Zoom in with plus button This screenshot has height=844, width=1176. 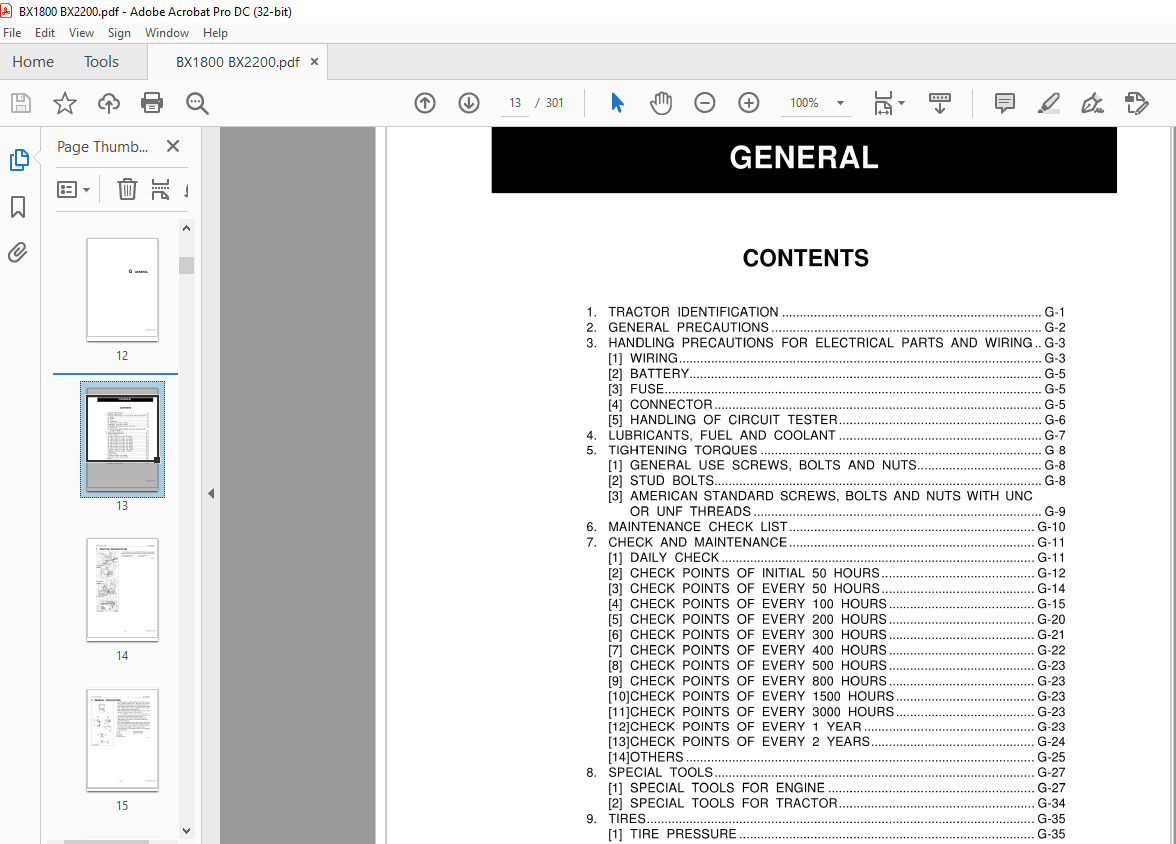(x=748, y=103)
